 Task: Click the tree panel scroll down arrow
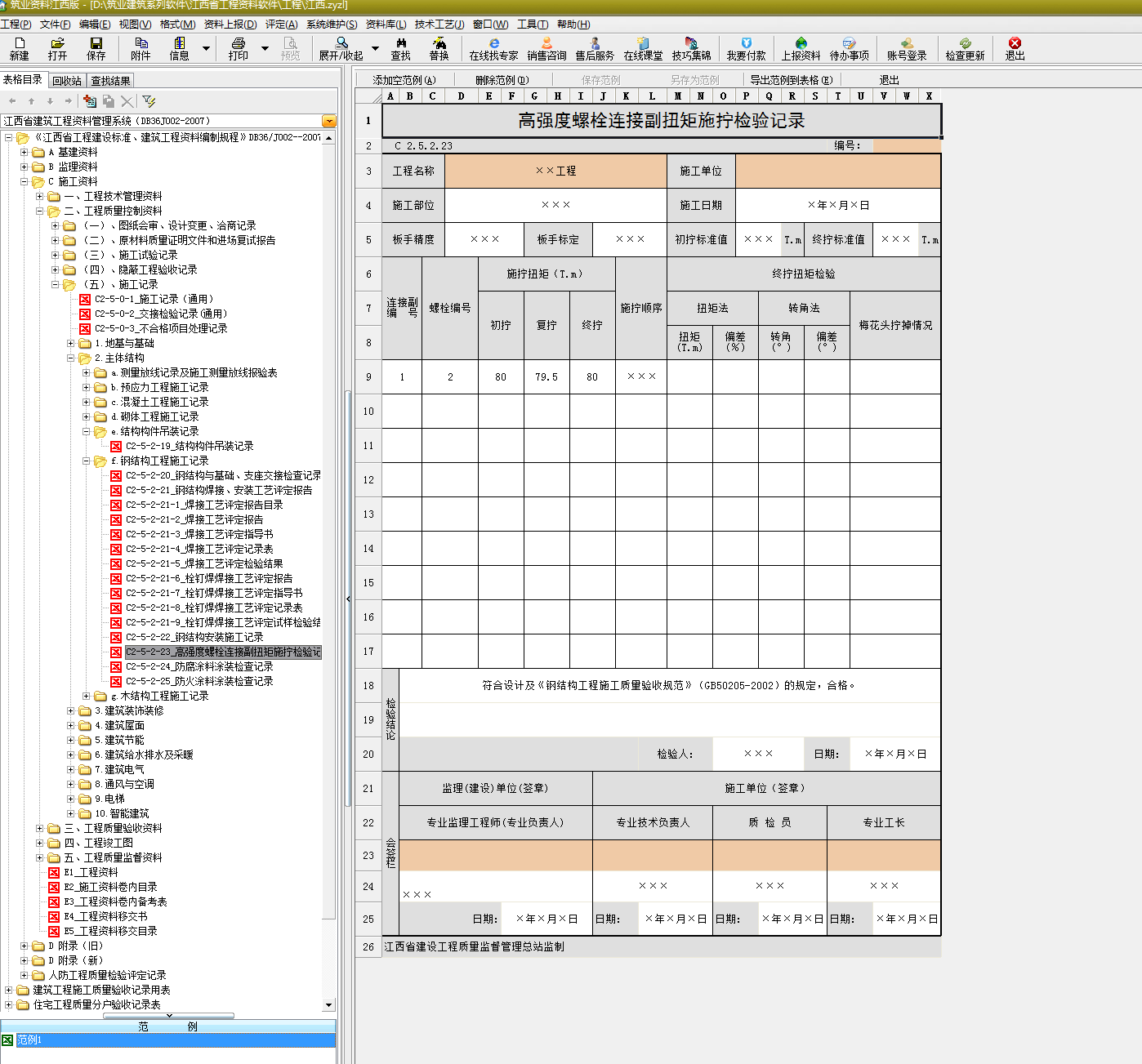click(329, 1004)
